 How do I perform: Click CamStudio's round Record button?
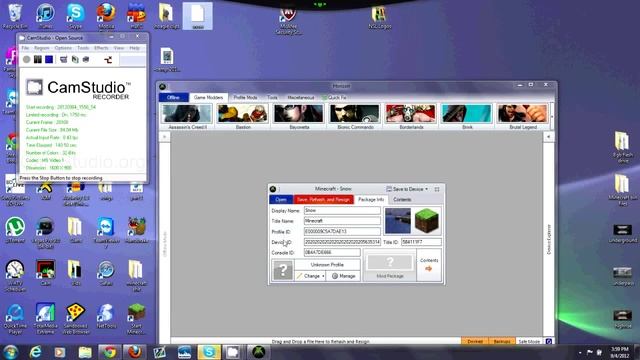27,60
